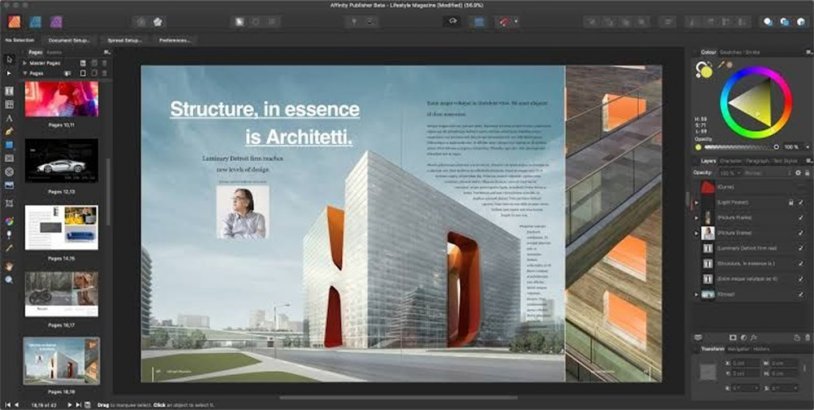Select the View (hand) tool
Screen dimensions: 814x410
[9, 266]
